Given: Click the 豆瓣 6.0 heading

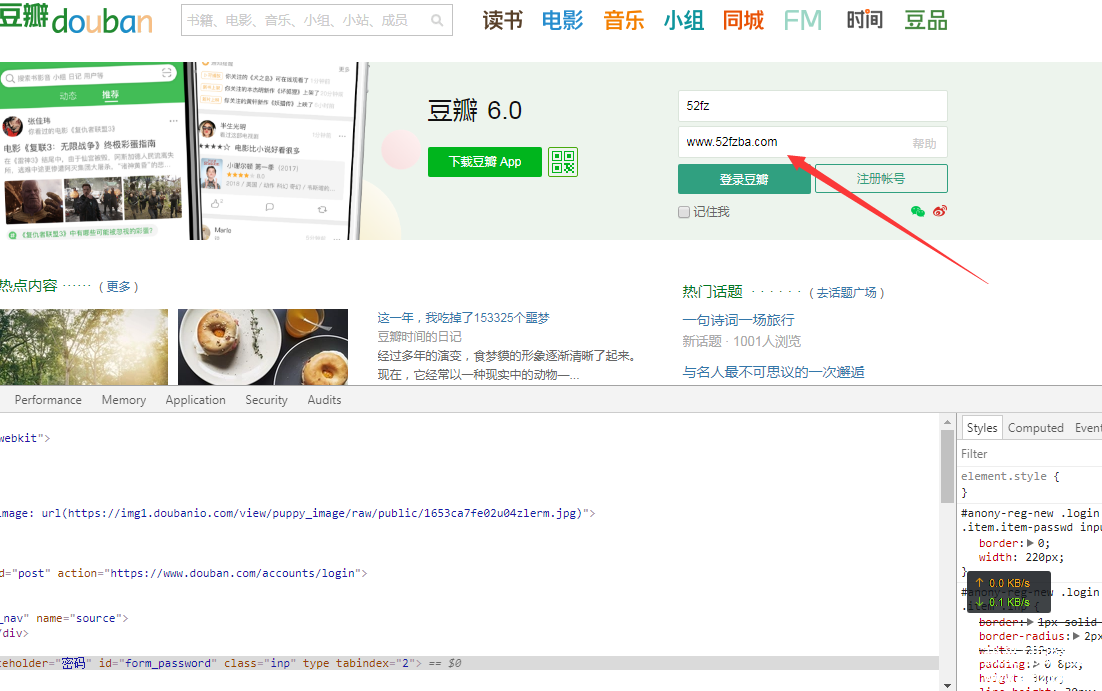Looking at the screenshot, I should [475, 110].
